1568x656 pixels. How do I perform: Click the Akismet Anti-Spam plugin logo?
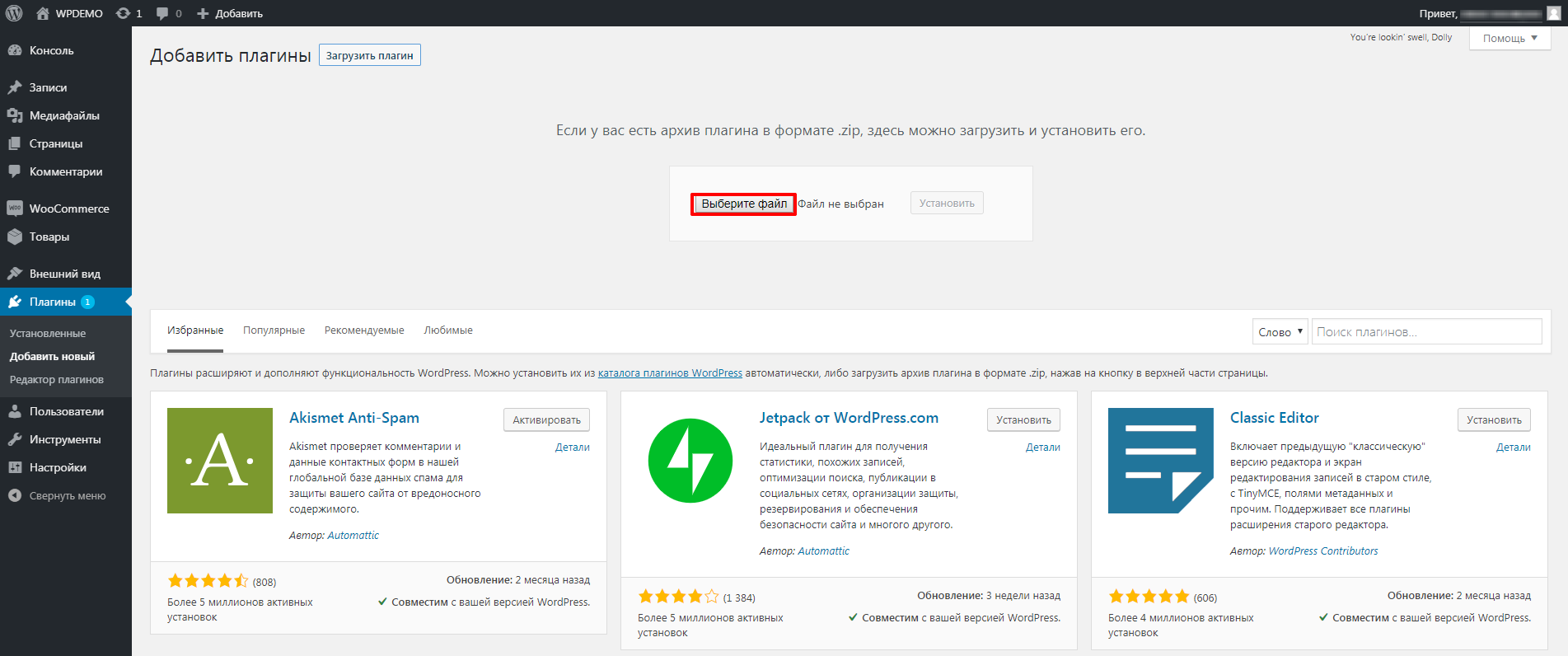[220, 461]
